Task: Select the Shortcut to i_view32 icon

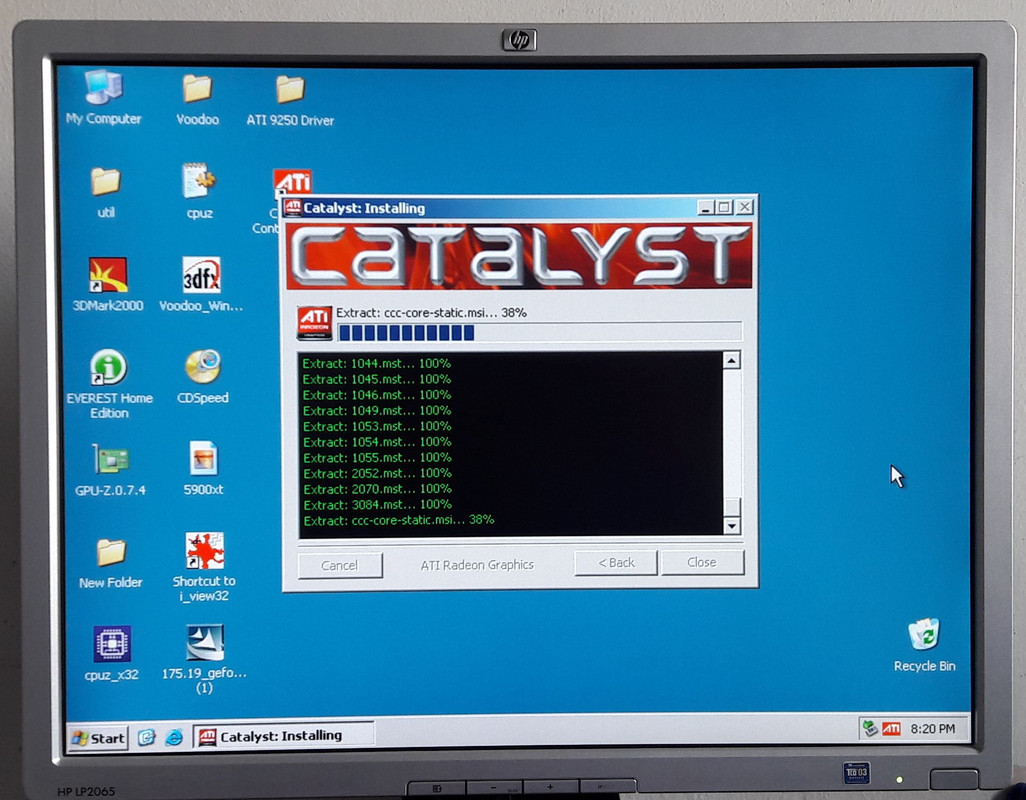Action: (205, 551)
